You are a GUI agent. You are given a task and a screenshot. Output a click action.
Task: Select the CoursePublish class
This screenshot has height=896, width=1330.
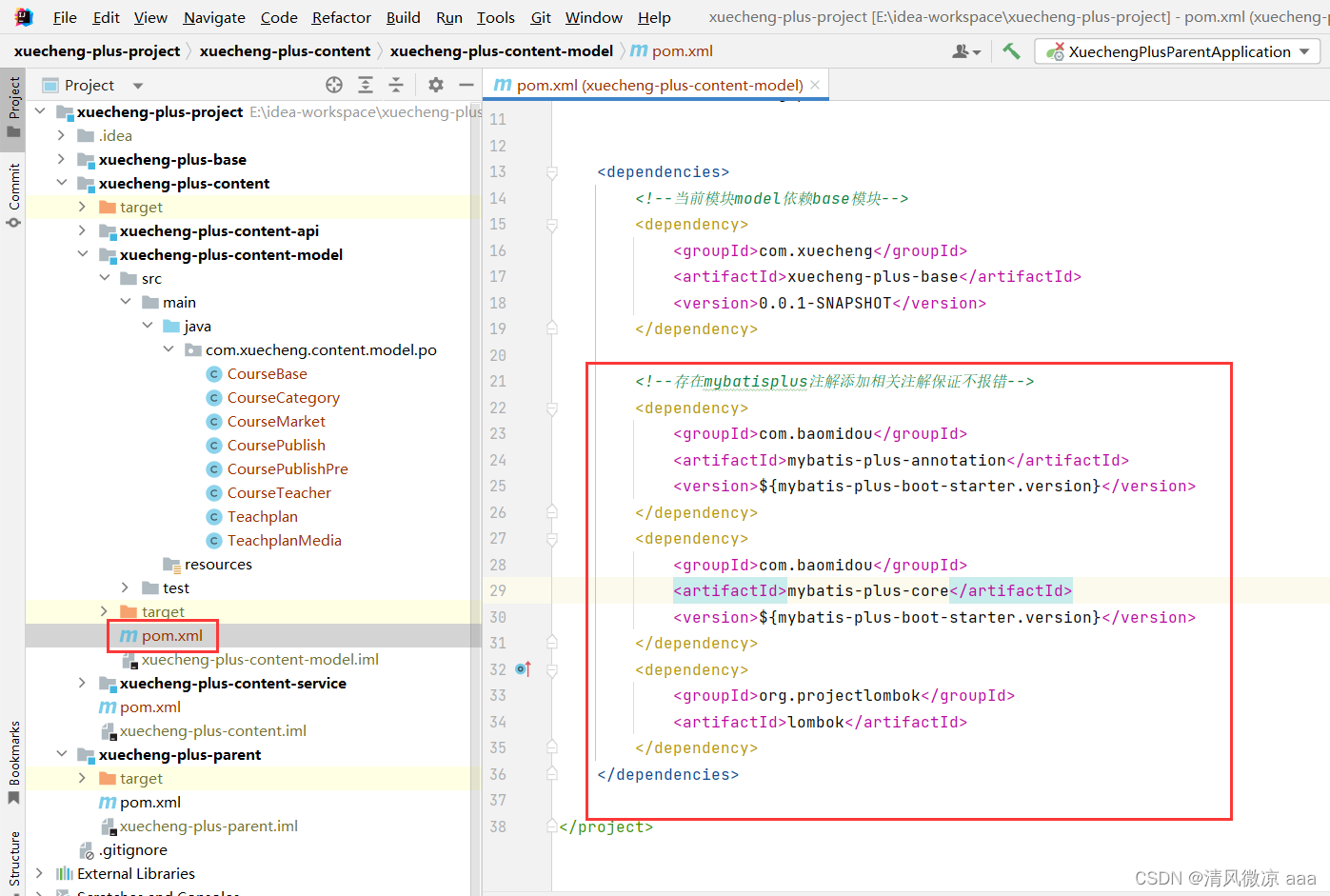(276, 445)
